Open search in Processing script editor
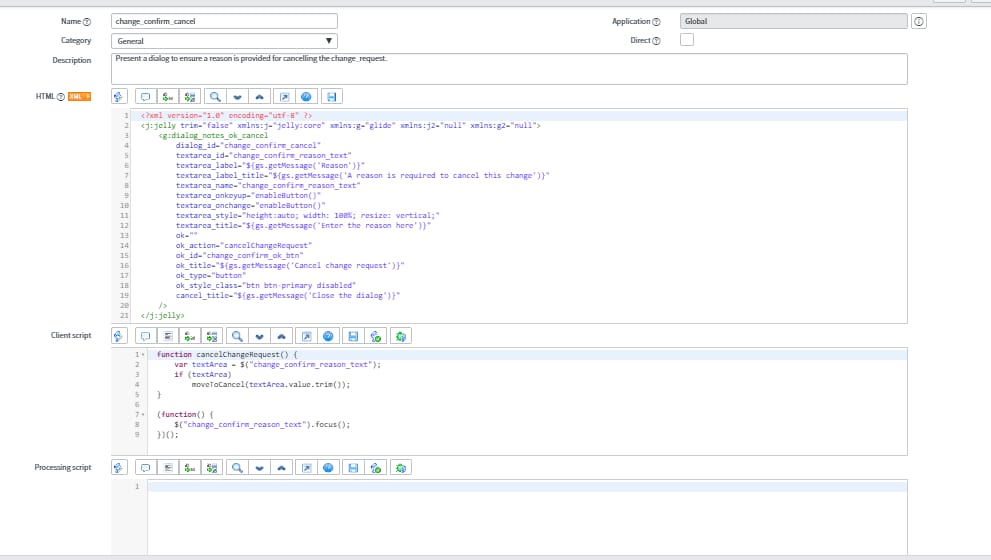Screen dimensions: 991x560 (x=237, y=468)
